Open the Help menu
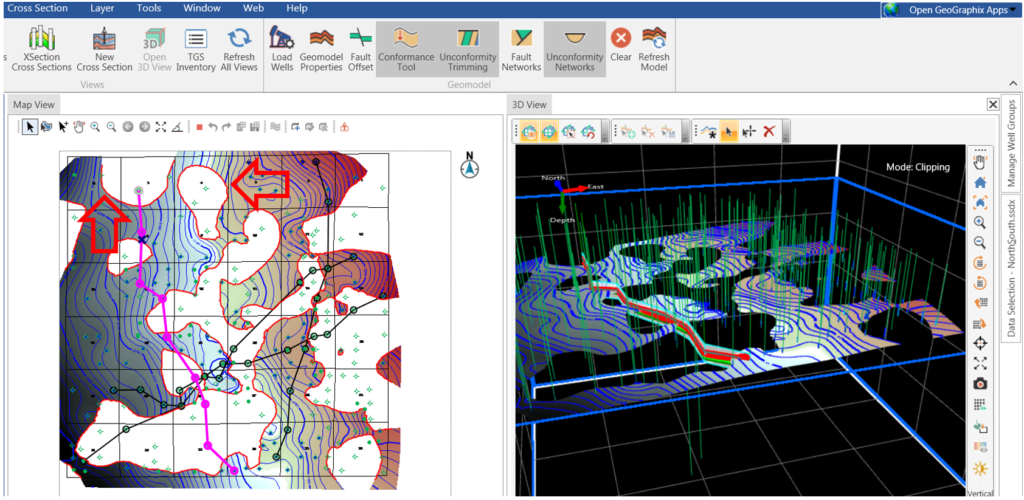This screenshot has height=500, width=1024. (x=297, y=8)
